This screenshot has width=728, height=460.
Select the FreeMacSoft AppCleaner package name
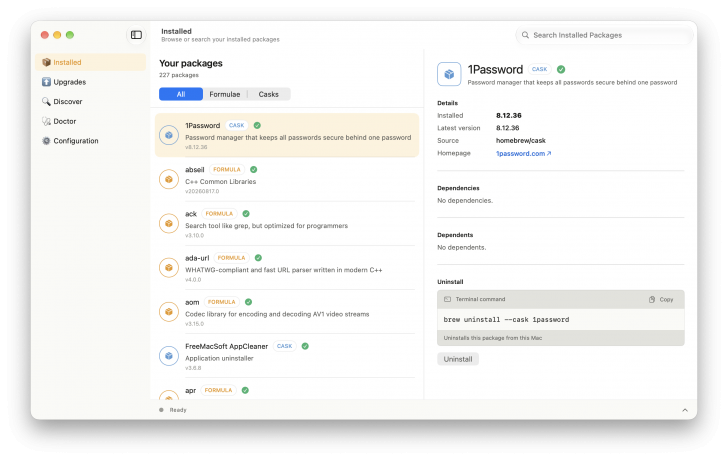[227, 346]
